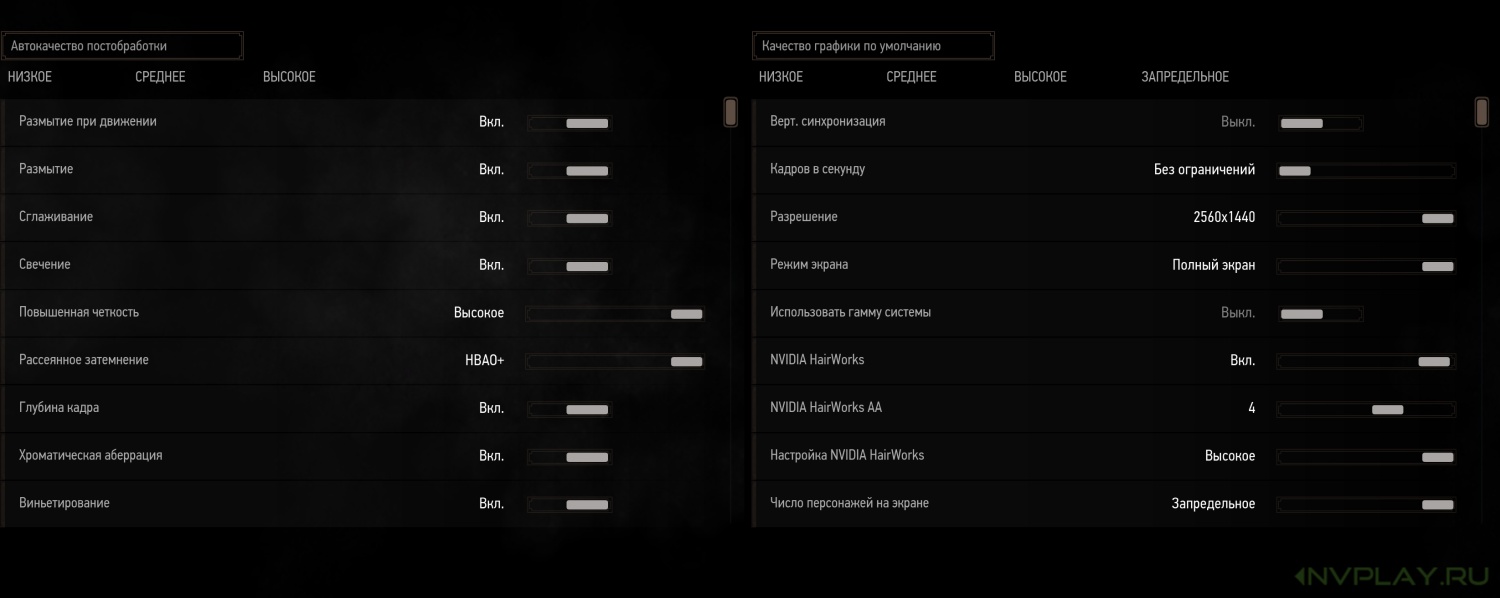Toggle Глубина кадра switch

tap(569, 409)
